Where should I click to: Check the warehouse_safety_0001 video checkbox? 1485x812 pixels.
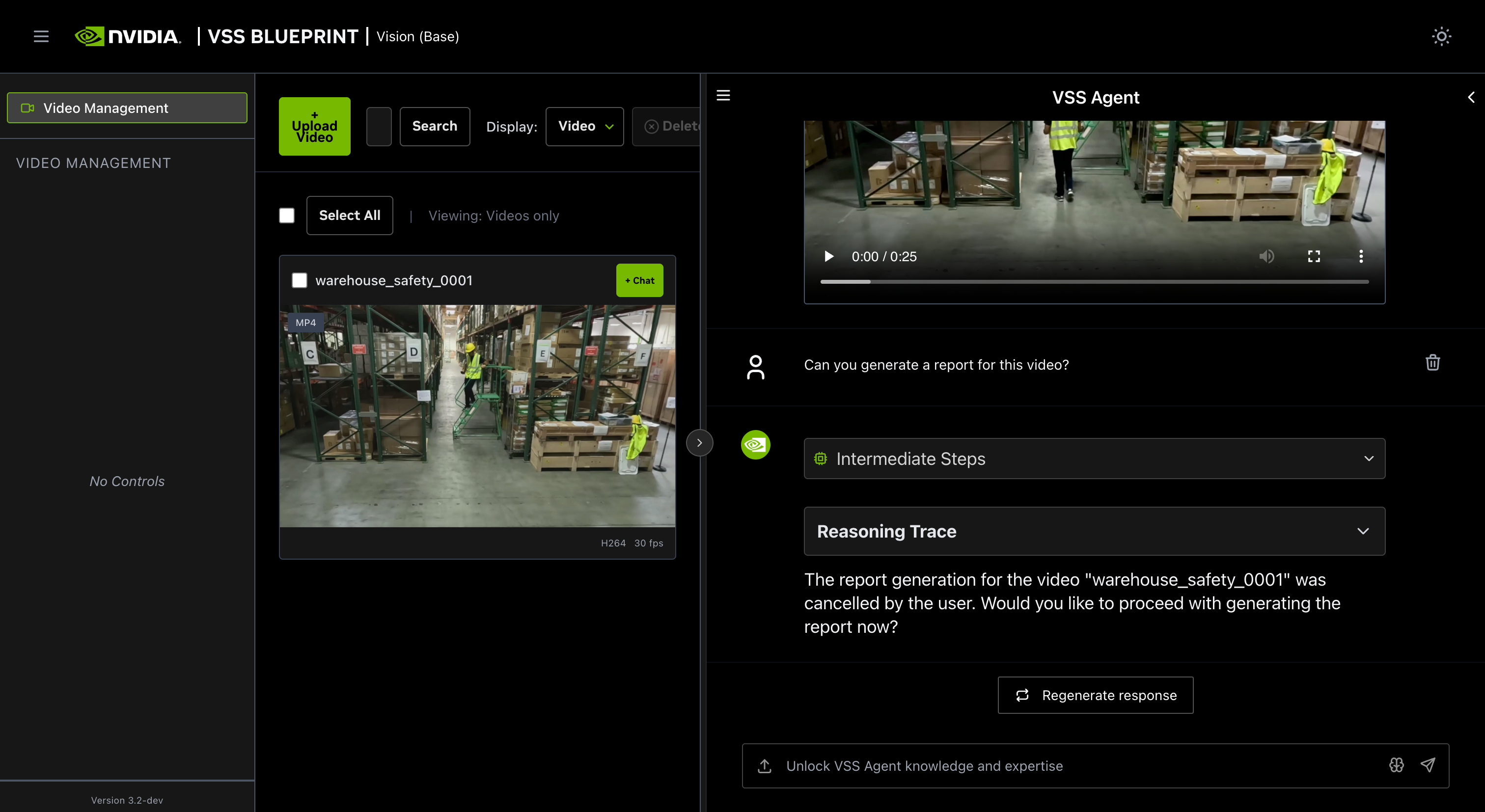(299, 281)
